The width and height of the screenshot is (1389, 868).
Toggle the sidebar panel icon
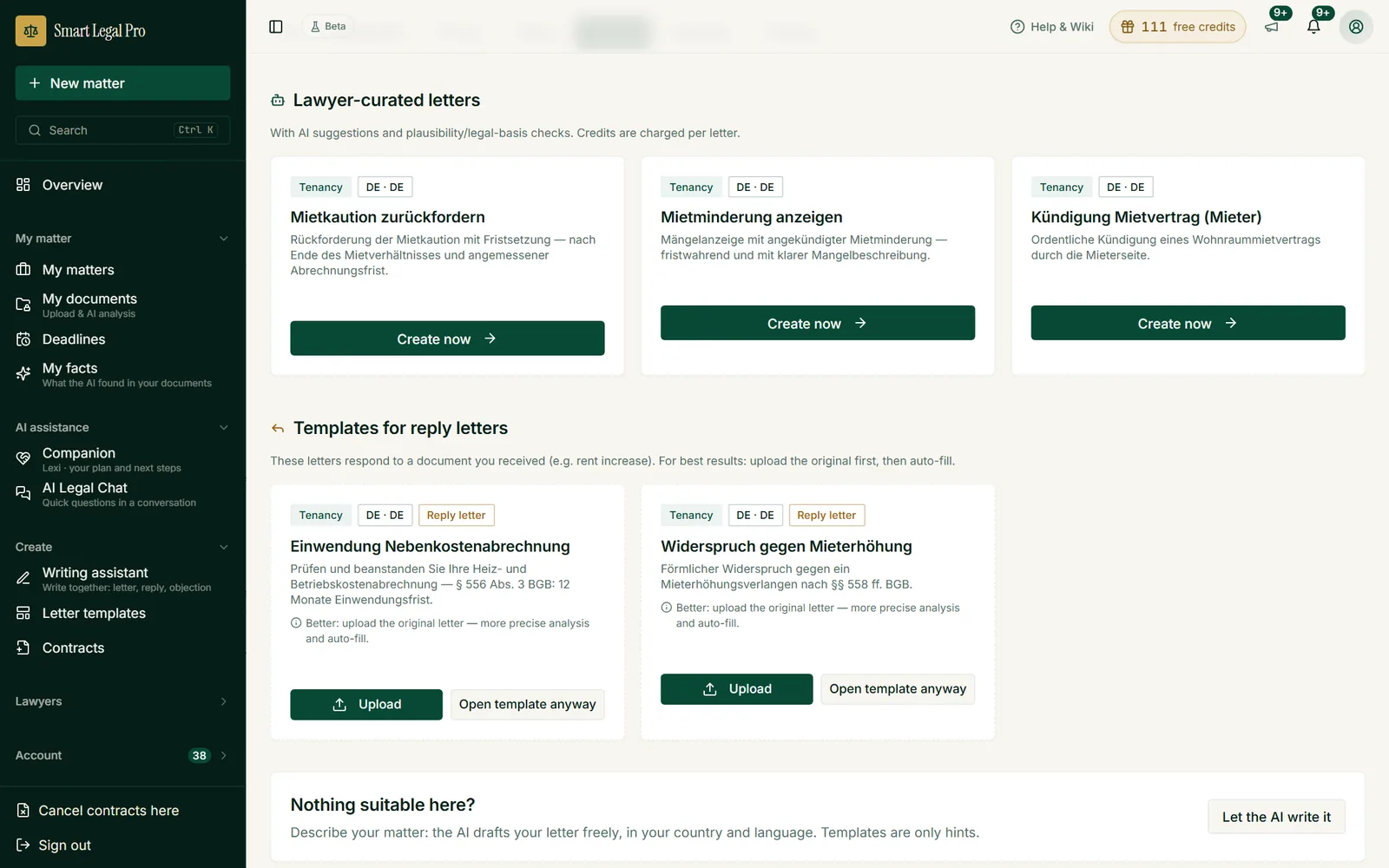276,27
